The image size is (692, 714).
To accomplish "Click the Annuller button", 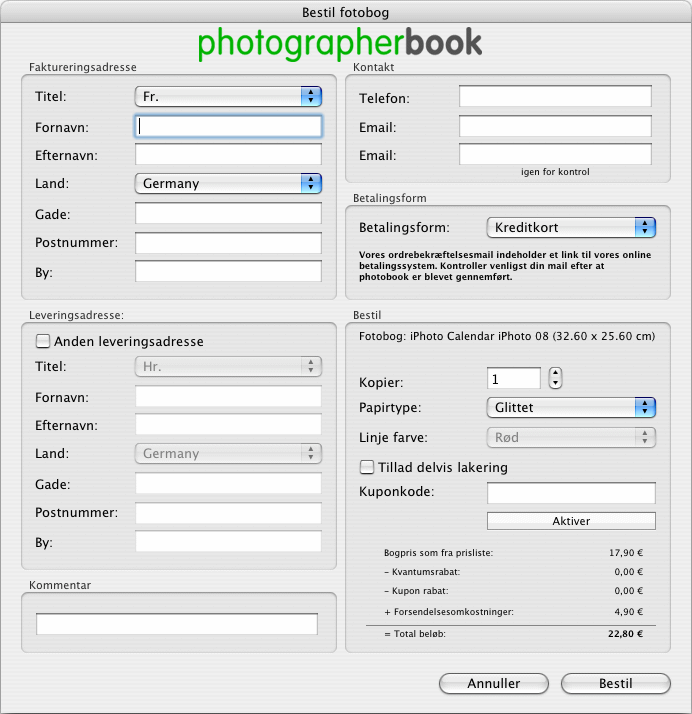I will (x=494, y=683).
